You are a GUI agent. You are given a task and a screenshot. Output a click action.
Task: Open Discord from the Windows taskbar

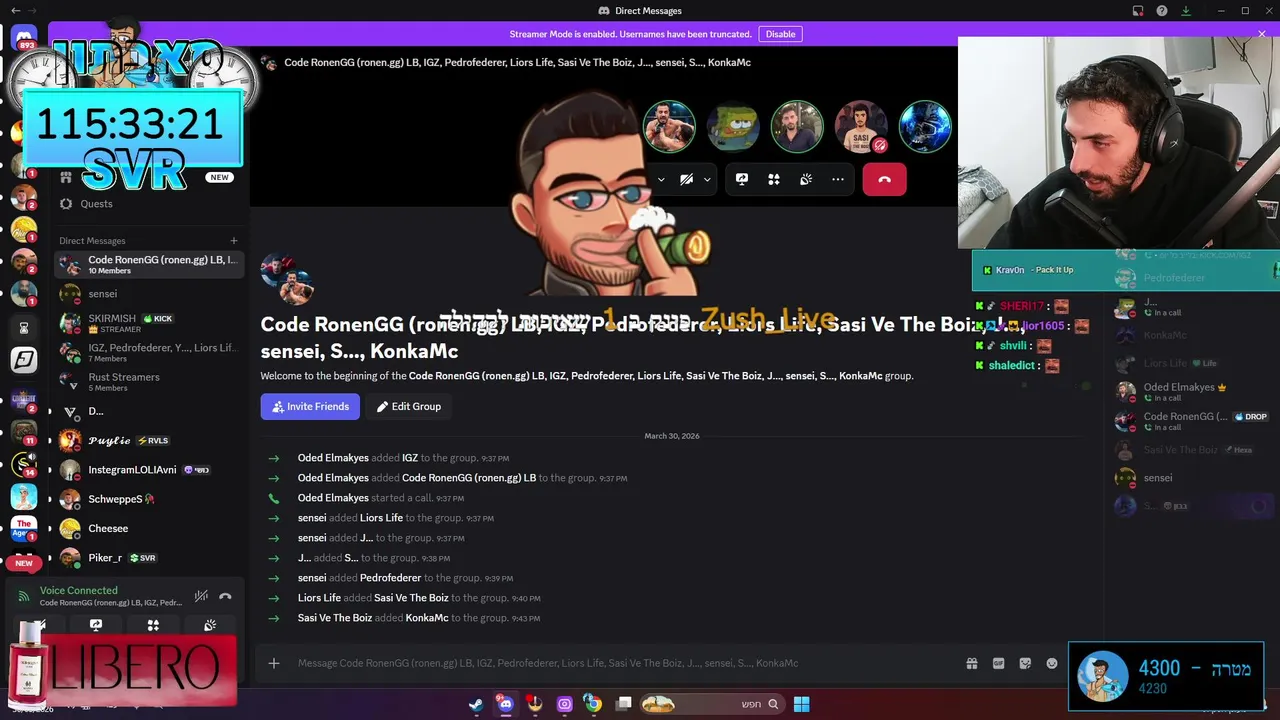tap(505, 704)
